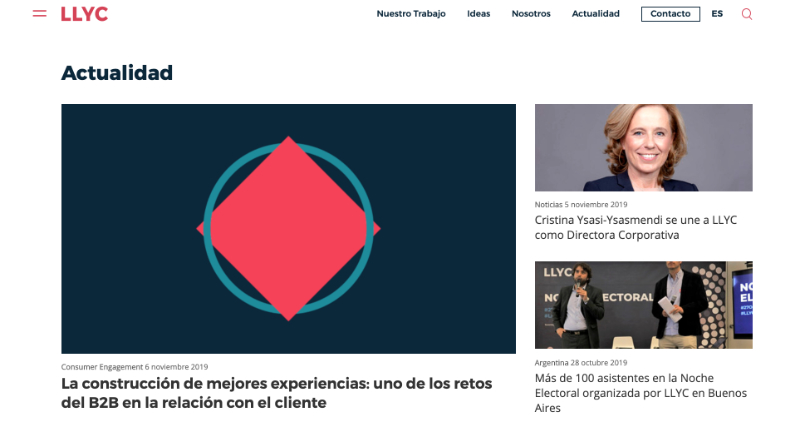Select the Argentina category label
The width and height of the screenshot is (800, 422).
(551, 362)
